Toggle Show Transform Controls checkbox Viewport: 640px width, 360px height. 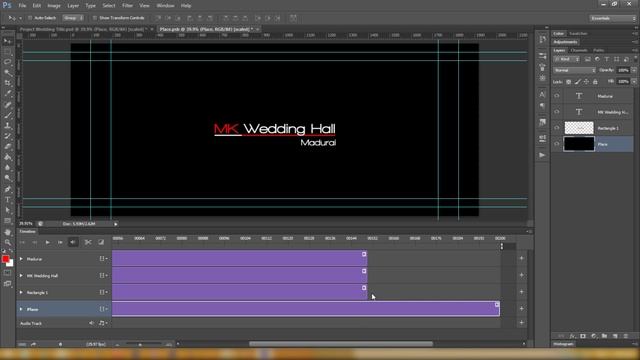[94, 18]
